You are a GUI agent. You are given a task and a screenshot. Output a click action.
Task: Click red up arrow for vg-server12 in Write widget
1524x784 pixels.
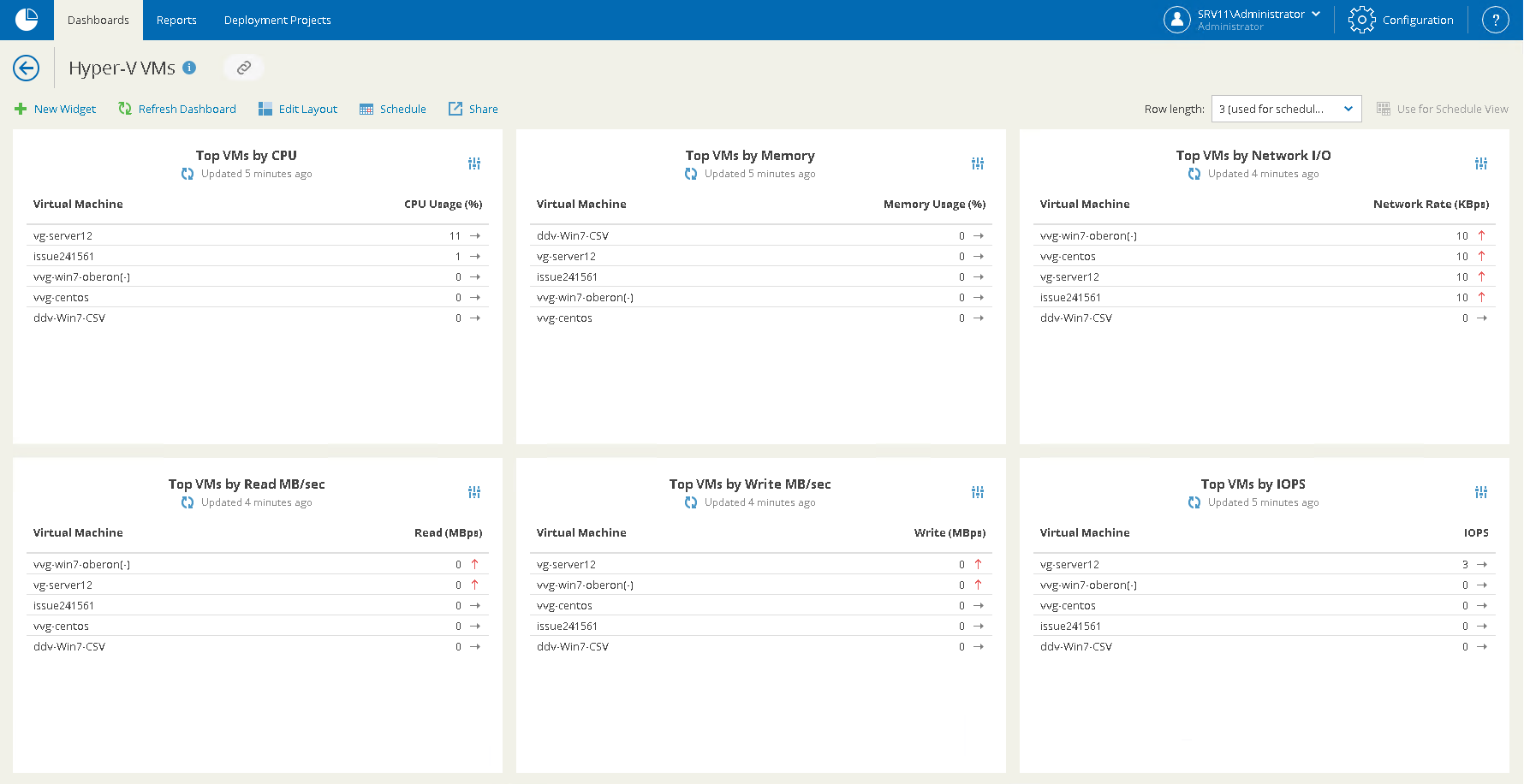click(x=978, y=564)
